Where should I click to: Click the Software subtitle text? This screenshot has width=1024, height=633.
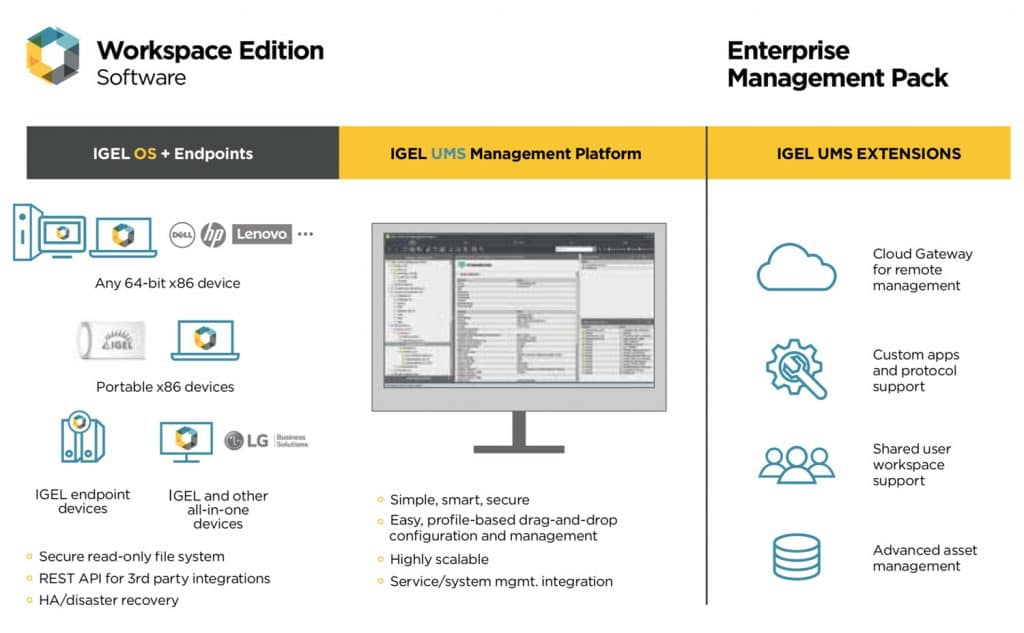coord(141,77)
